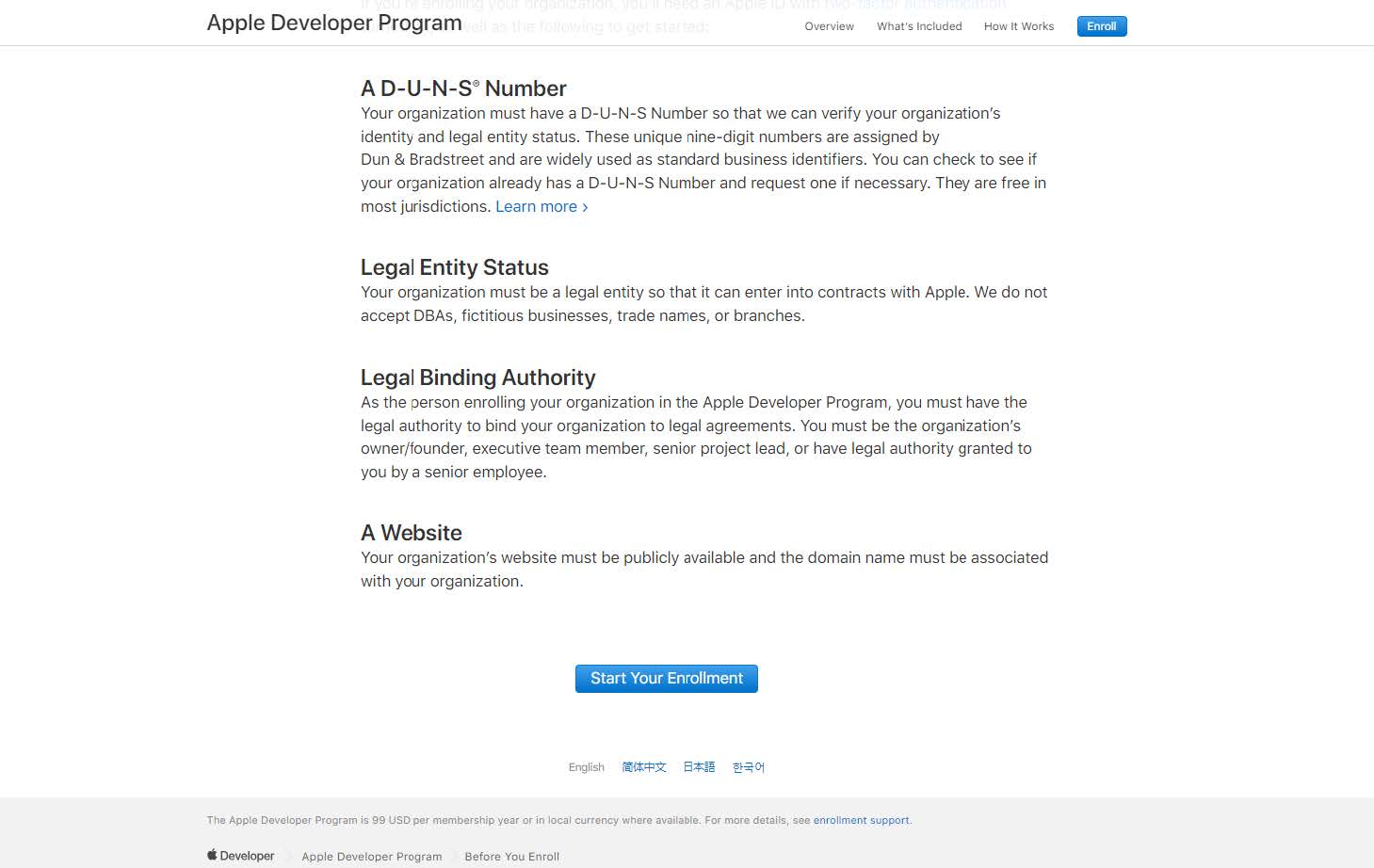Open the enrollment support link
Image resolution: width=1374 pixels, height=868 pixels.
coord(861,820)
